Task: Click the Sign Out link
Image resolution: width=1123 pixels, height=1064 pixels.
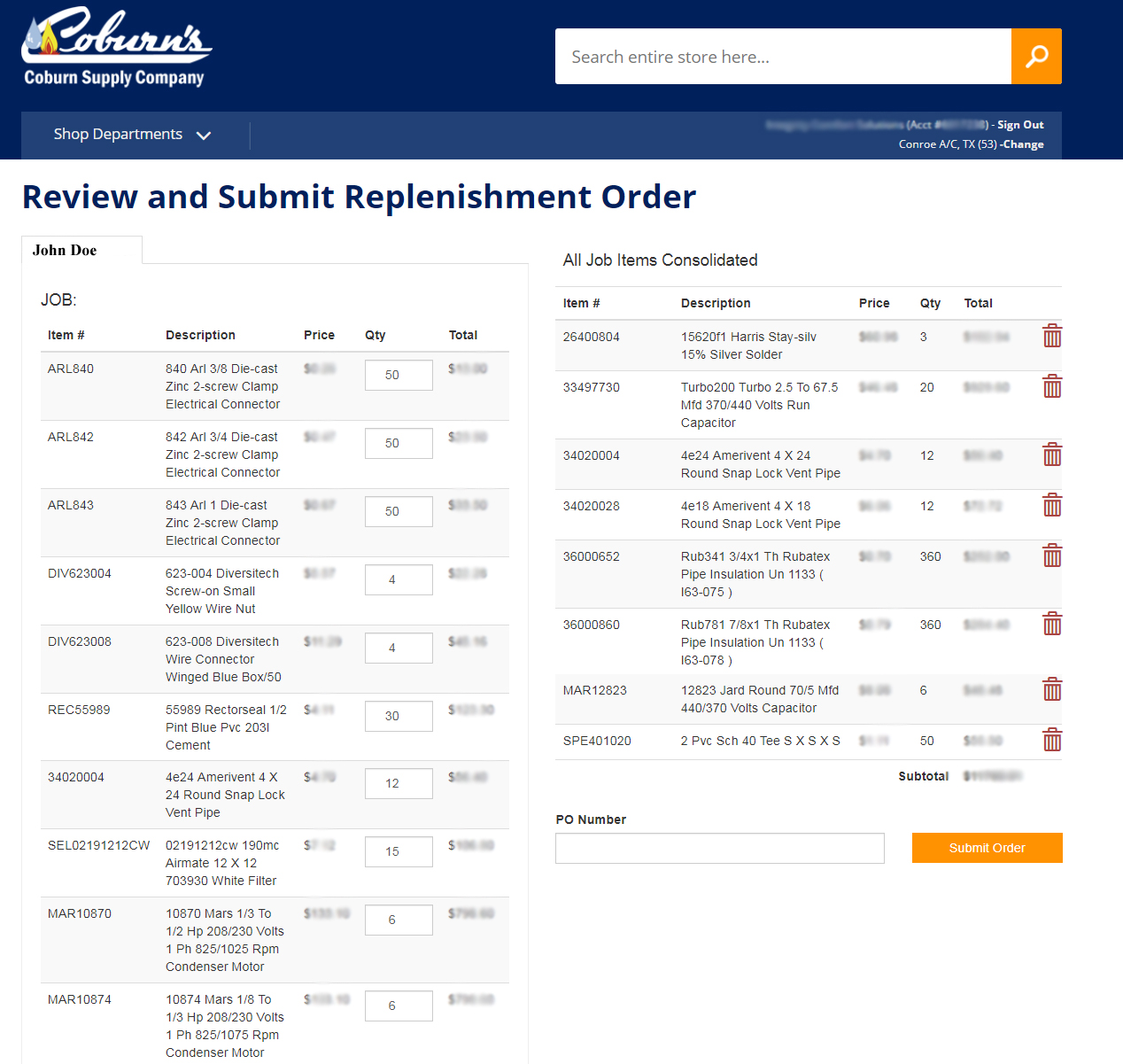Action: 1020,125
